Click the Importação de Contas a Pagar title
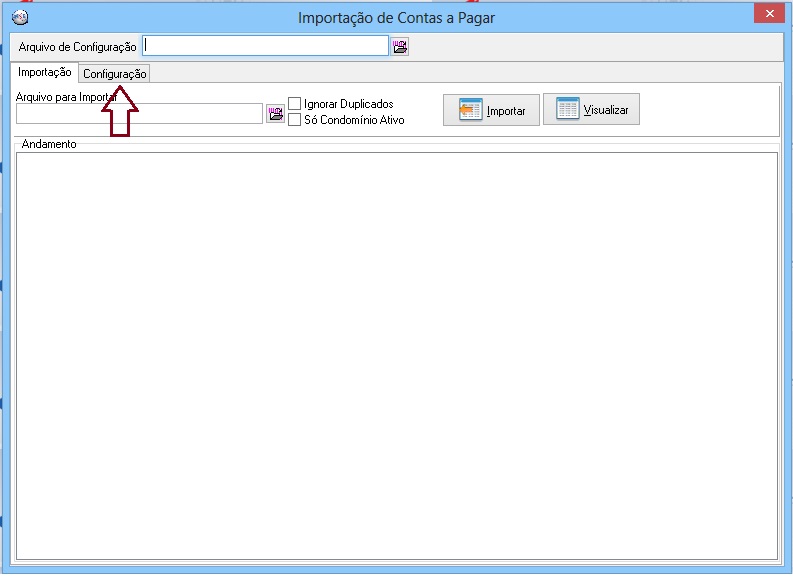 [396, 17]
